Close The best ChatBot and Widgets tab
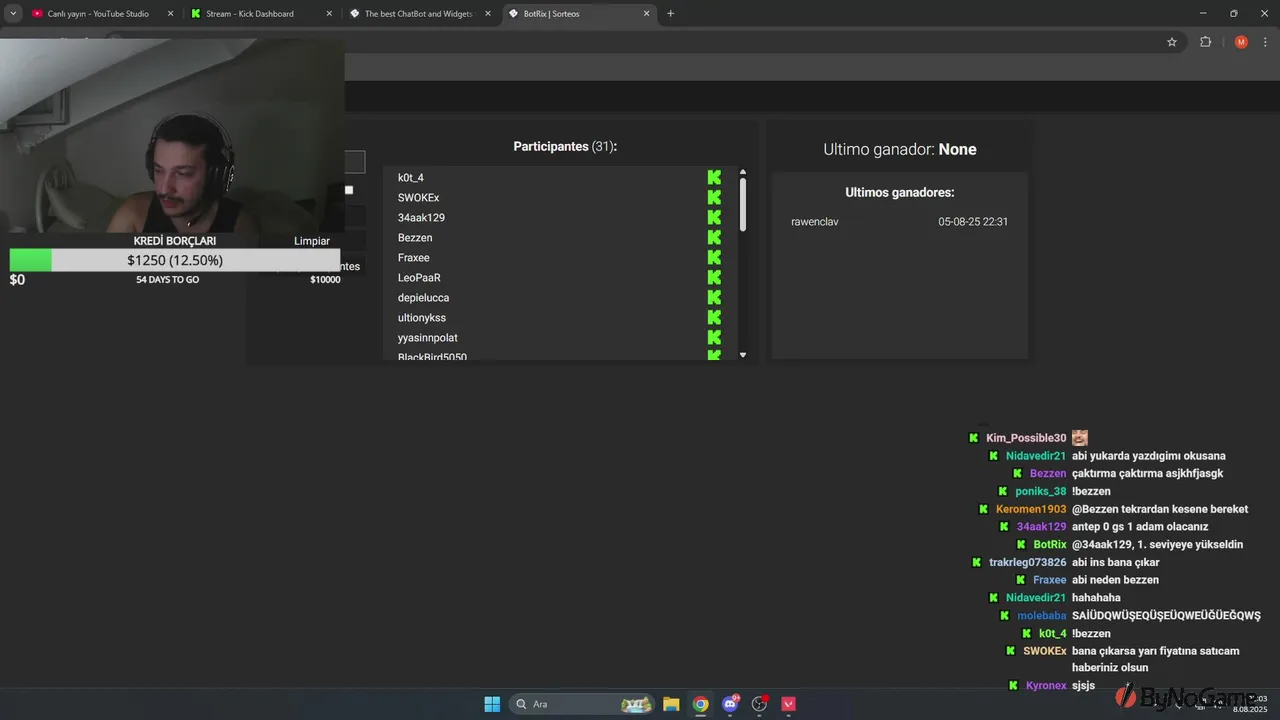The image size is (1280, 720). 488,14
